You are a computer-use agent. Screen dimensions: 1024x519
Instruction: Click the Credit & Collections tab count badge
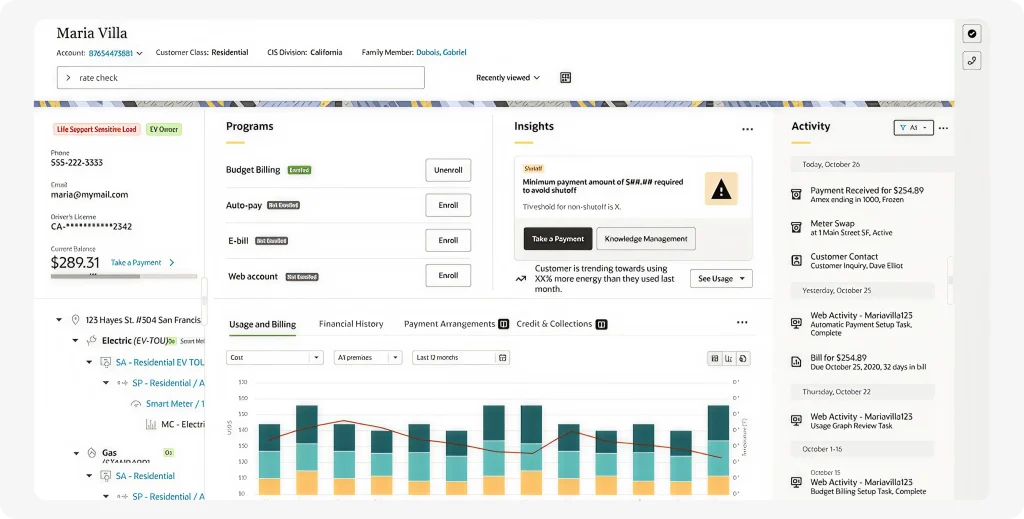click(x=601, y=324)
